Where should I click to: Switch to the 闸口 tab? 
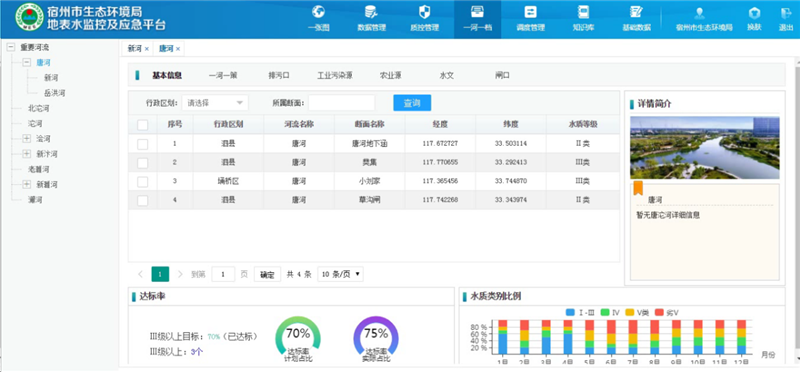[x=502, y=76]
